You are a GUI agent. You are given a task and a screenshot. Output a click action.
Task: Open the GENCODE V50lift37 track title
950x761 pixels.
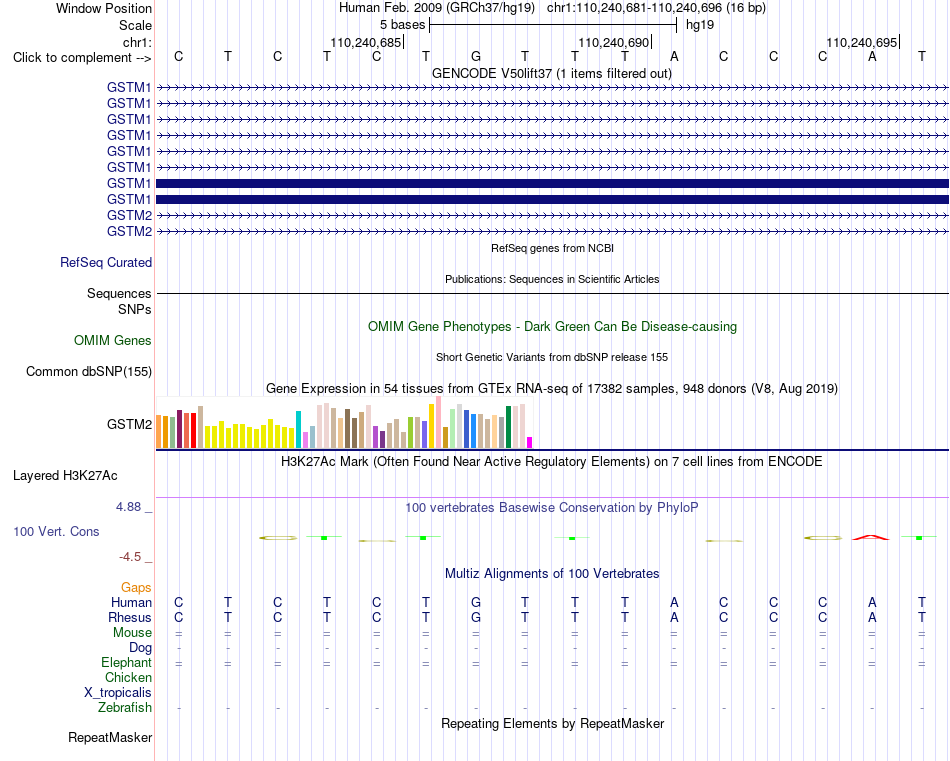pos(552,73)
